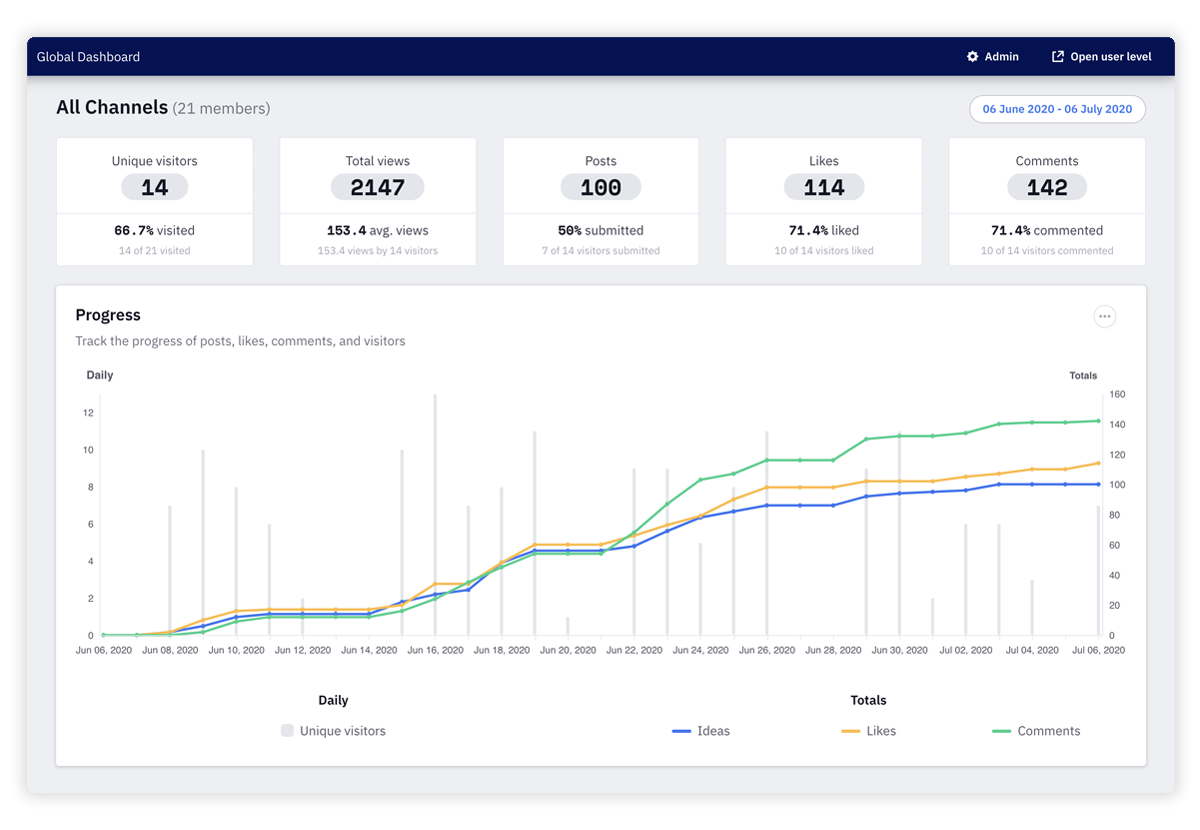Click the Daily axis title above chart
1200x830 pixels.
[100, 375]
